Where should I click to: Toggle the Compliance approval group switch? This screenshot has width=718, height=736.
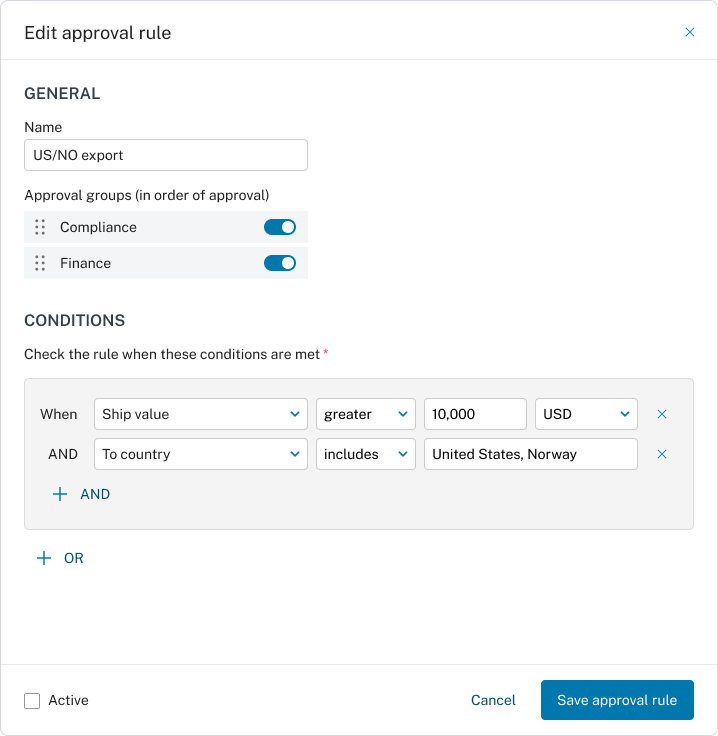280,227
